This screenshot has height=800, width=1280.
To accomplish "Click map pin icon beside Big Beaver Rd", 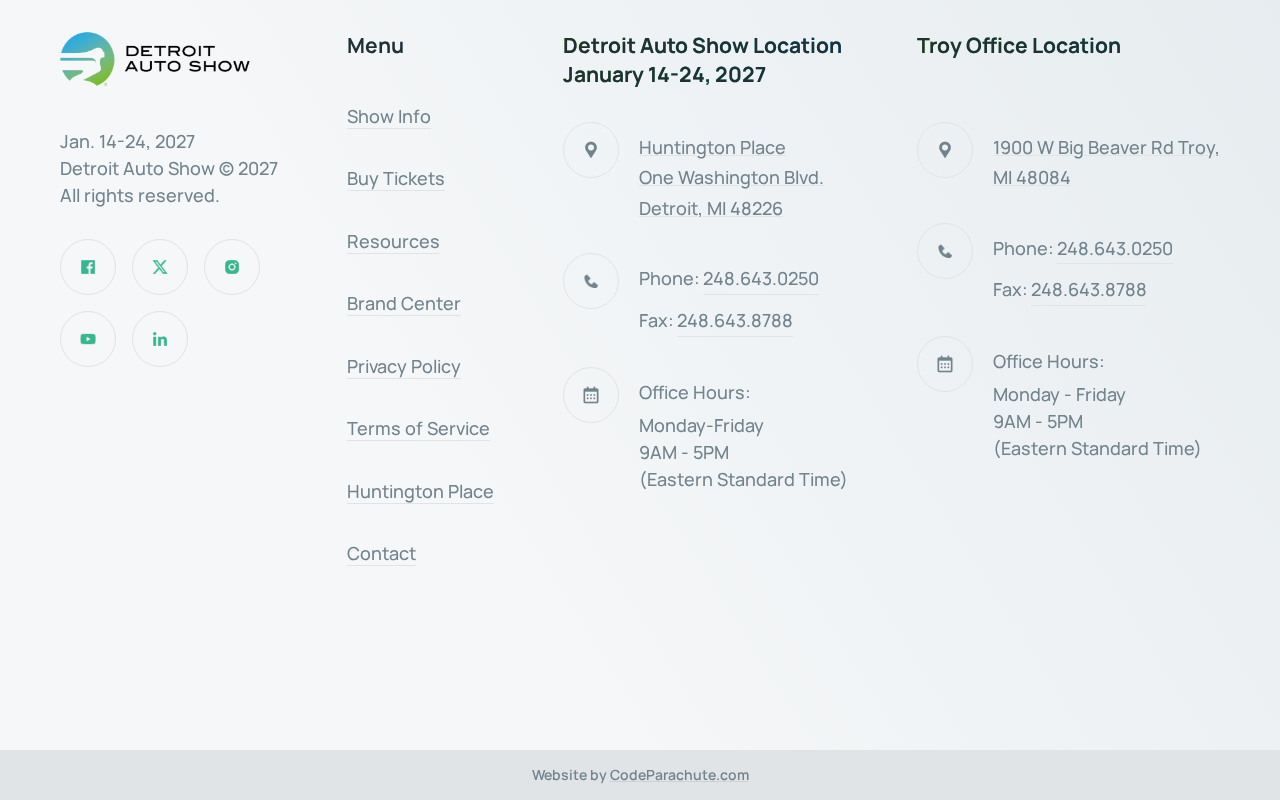I will [x=945, y=150].
